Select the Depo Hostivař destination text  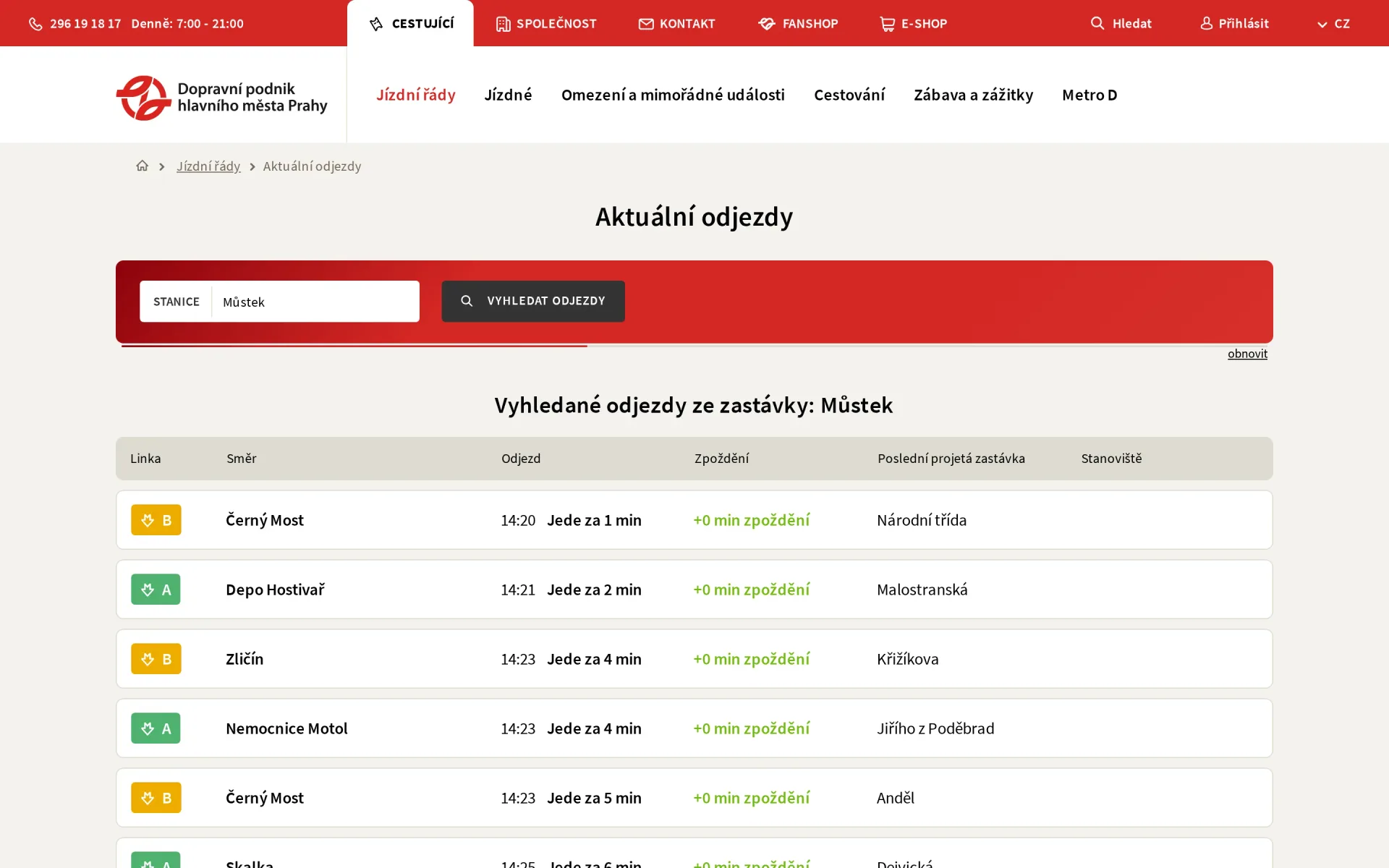coord(275,590)
